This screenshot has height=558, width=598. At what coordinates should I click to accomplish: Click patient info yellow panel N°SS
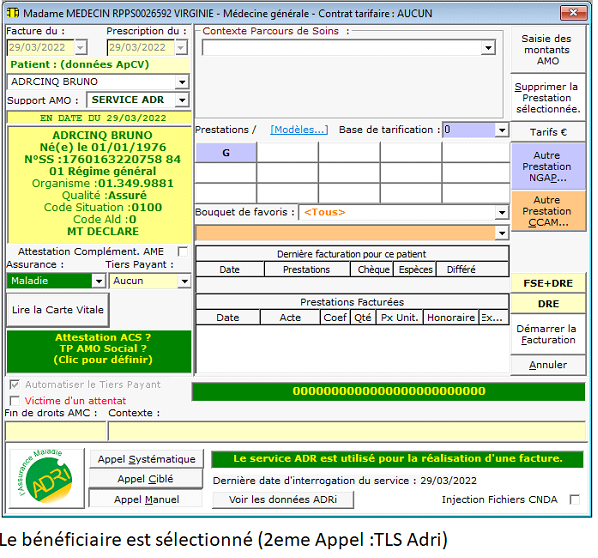103,159
